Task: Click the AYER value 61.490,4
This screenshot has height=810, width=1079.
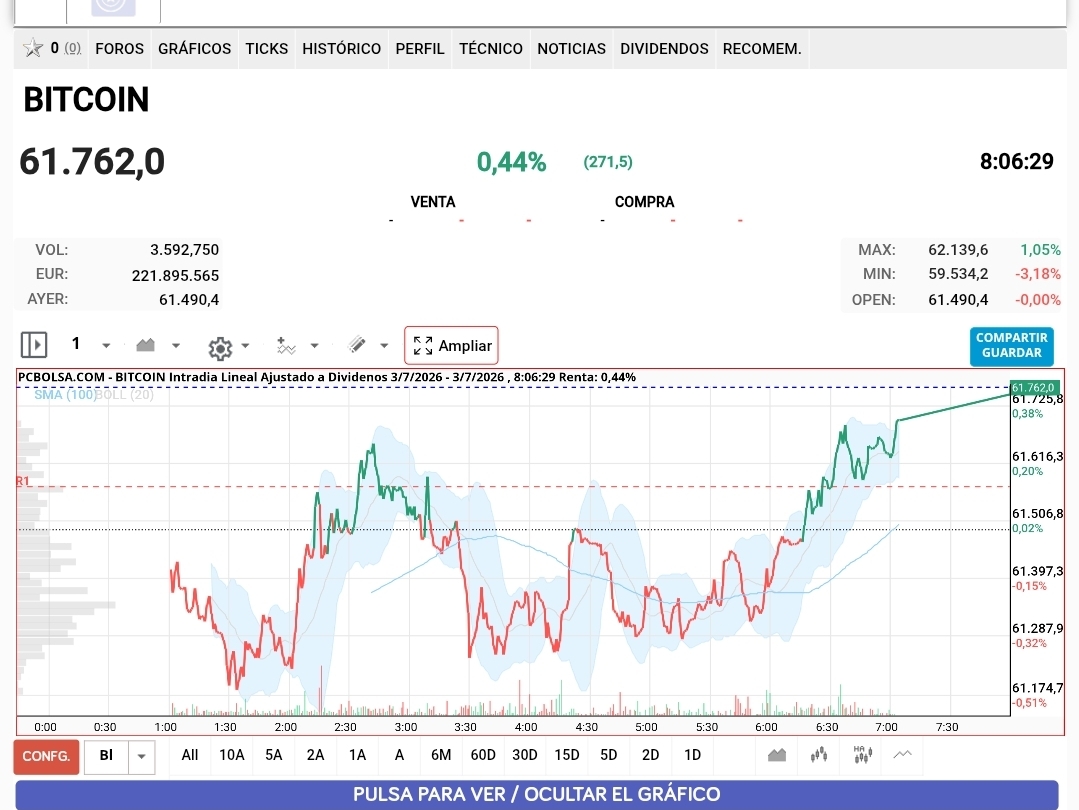Action: [x=189, y=299]
